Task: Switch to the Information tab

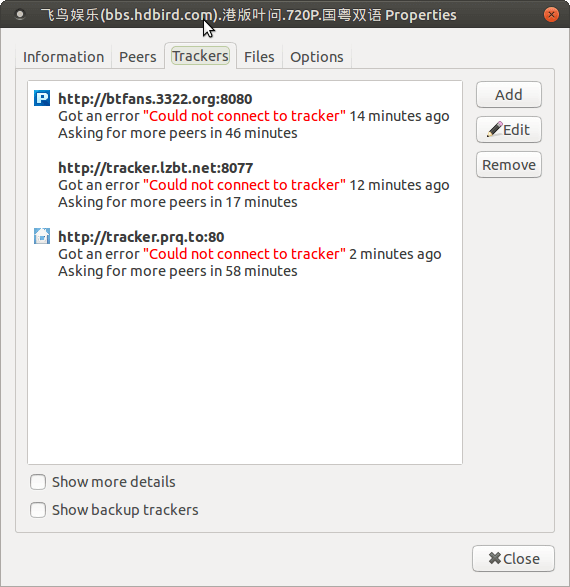Action: click(64, 57)
